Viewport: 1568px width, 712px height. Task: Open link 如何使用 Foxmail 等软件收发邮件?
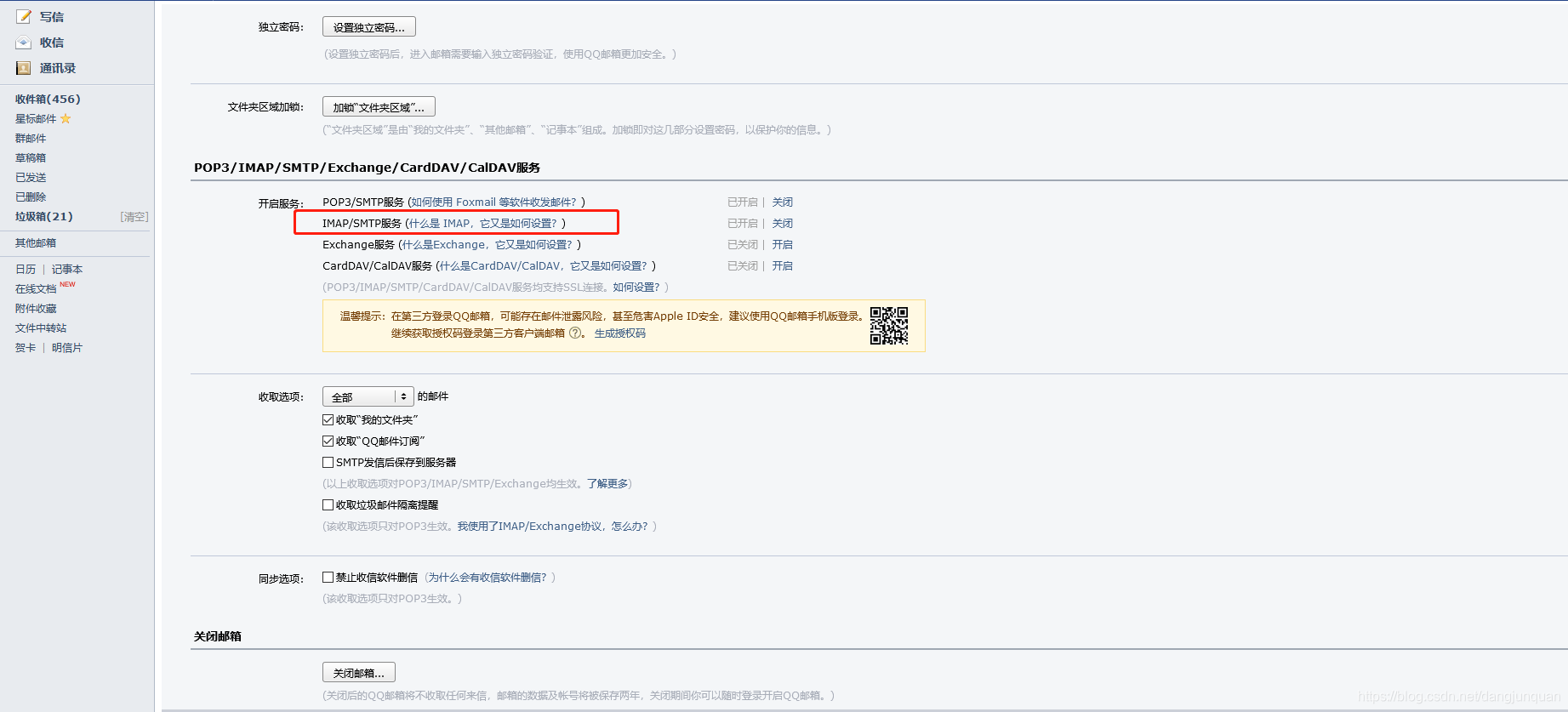[493, 202]
